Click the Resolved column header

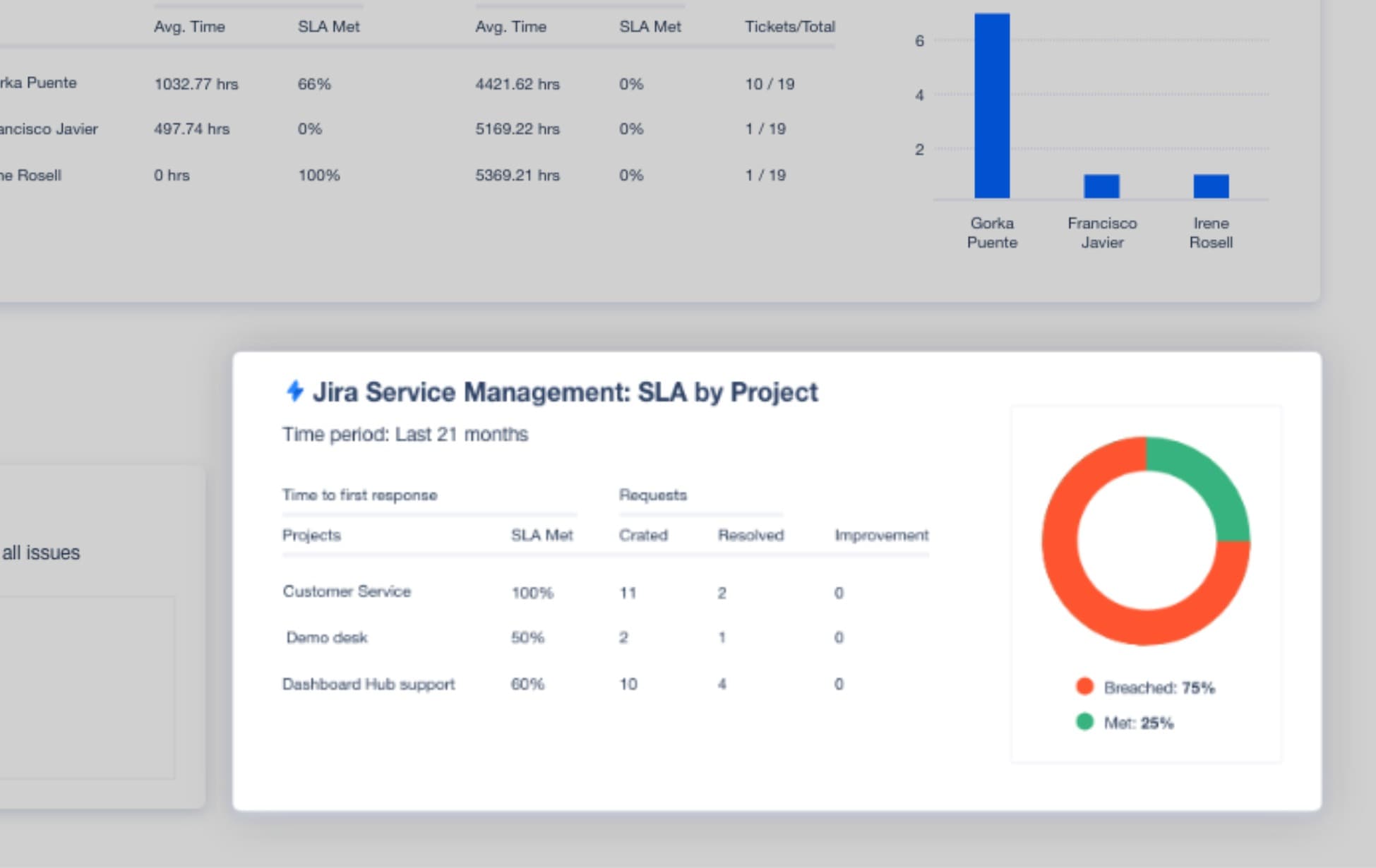click(750, 535)
